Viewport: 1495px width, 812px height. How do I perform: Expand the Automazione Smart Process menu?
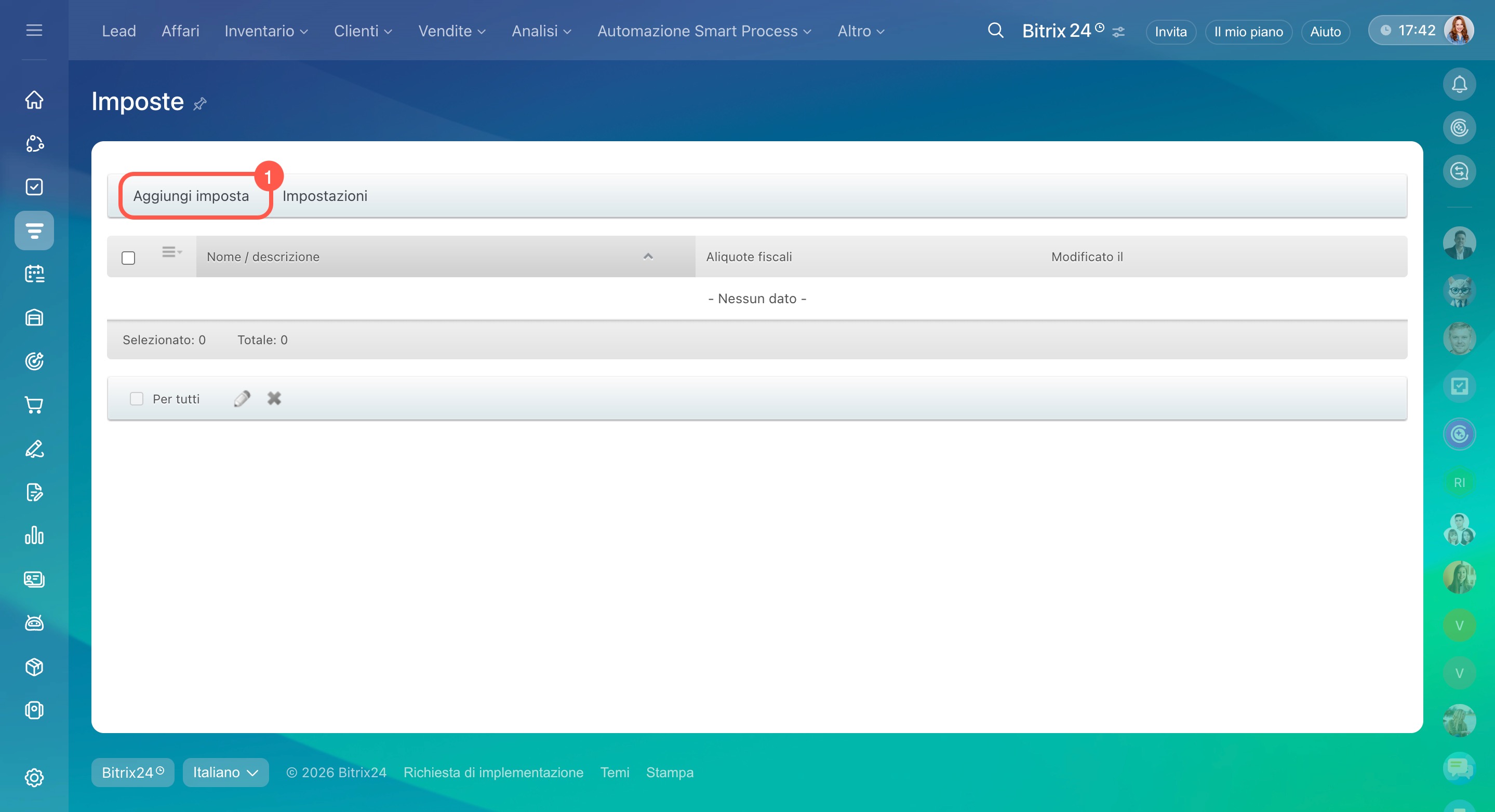(x=704, y=31)
